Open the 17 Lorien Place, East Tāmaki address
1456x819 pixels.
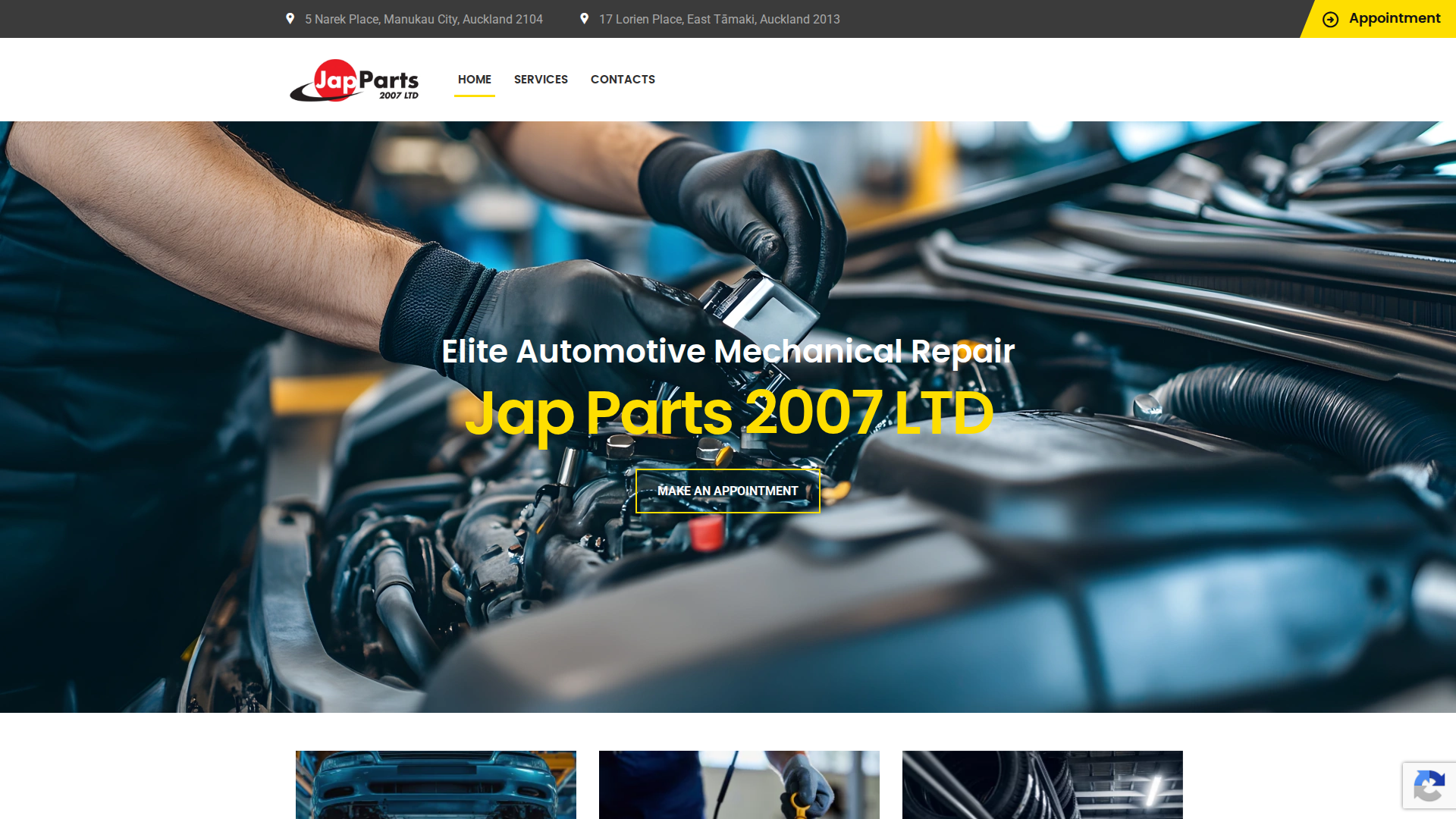click(x=720, y=19)
